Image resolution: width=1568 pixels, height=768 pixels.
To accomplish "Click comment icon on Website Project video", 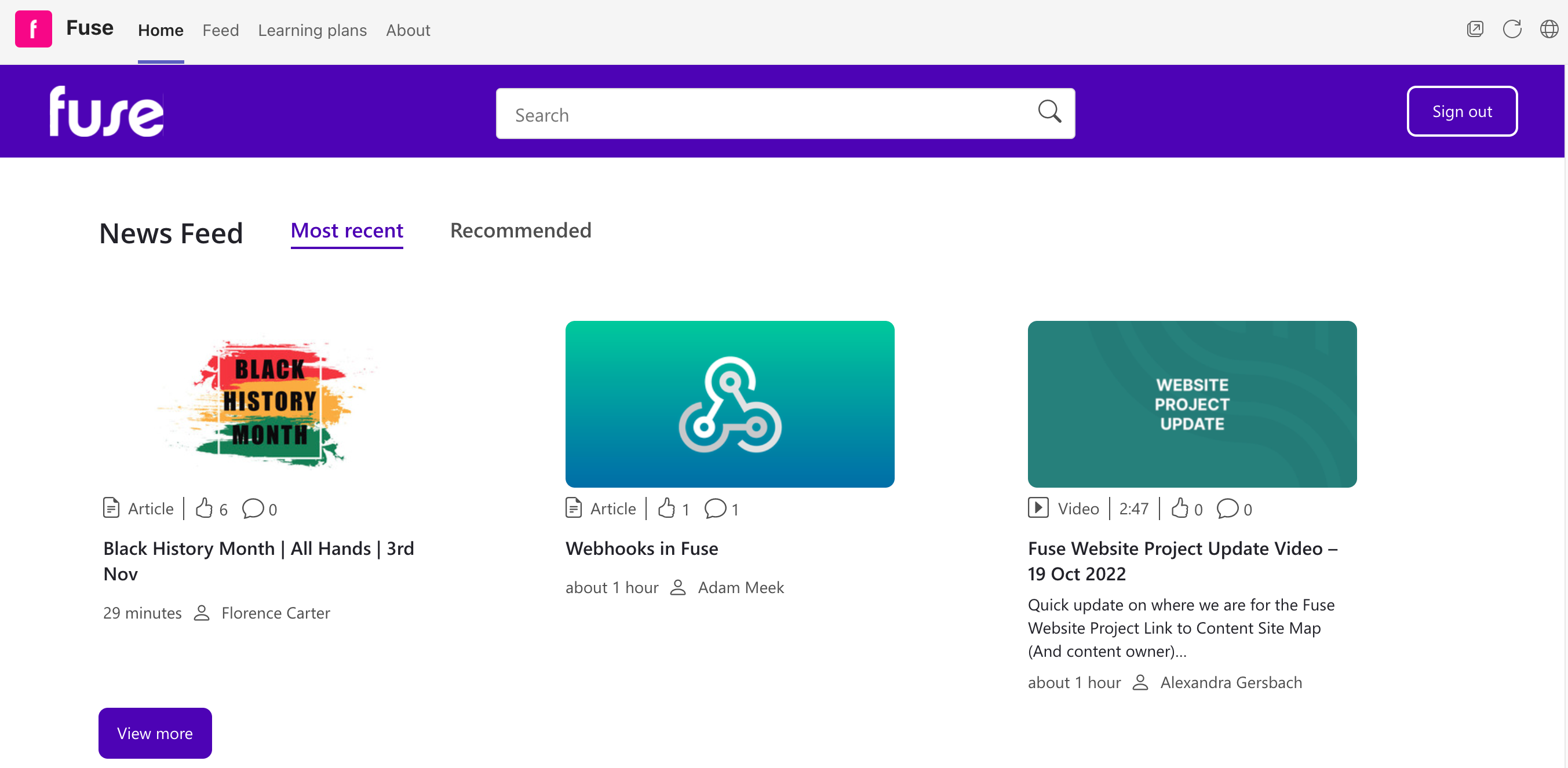I will click(1227, 507).
